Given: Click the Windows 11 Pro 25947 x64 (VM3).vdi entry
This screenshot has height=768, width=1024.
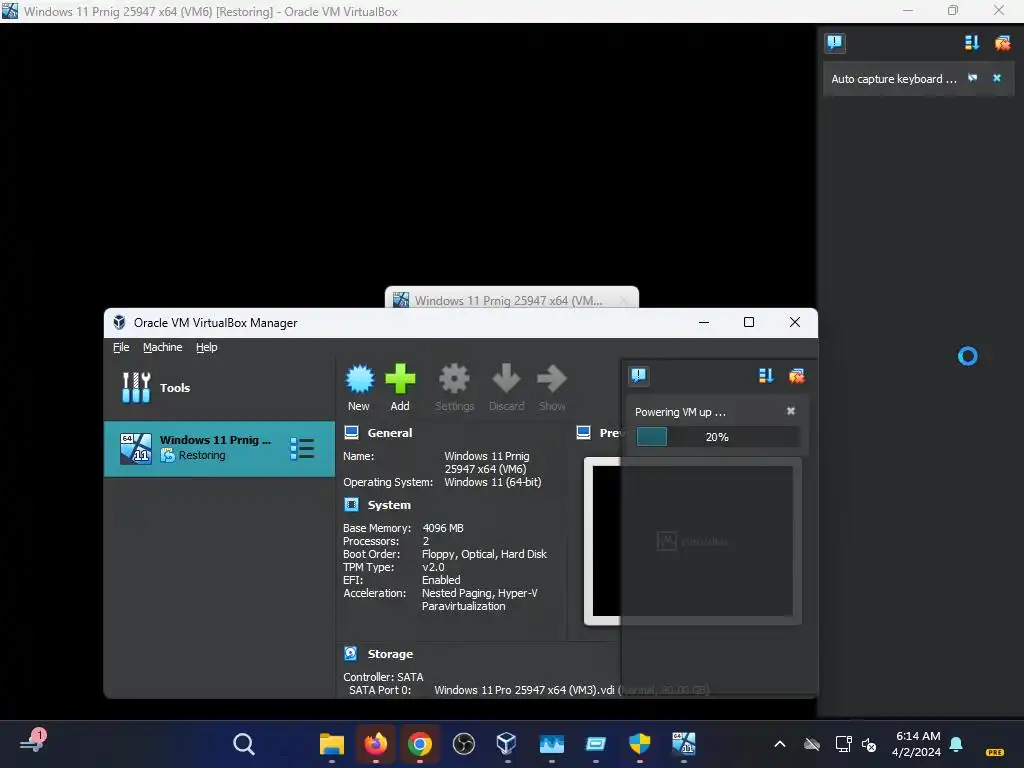Looking at the screenshot, I should pos(524,690).
